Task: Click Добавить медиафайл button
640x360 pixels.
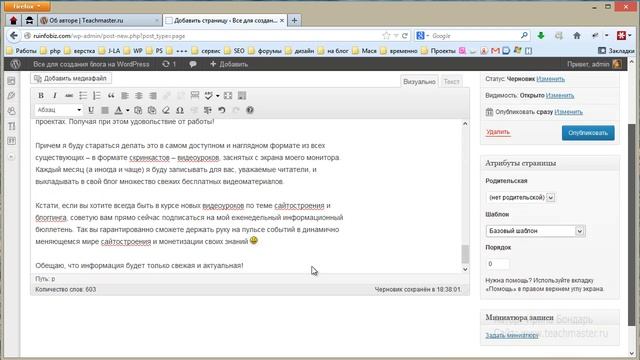Action: pos(71,78)
